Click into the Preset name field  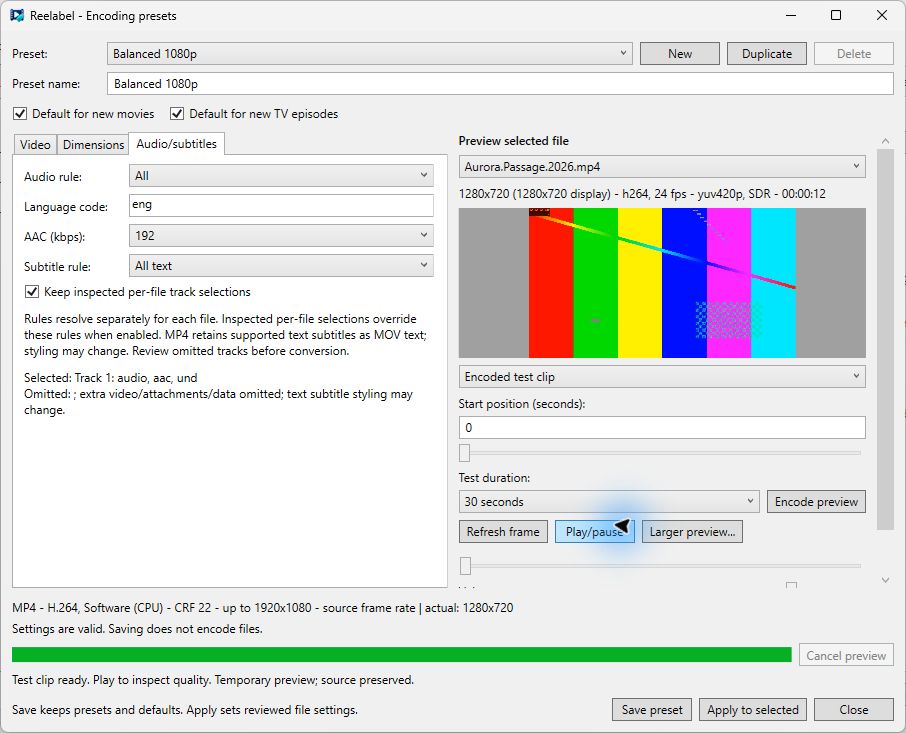coord(500,84)
